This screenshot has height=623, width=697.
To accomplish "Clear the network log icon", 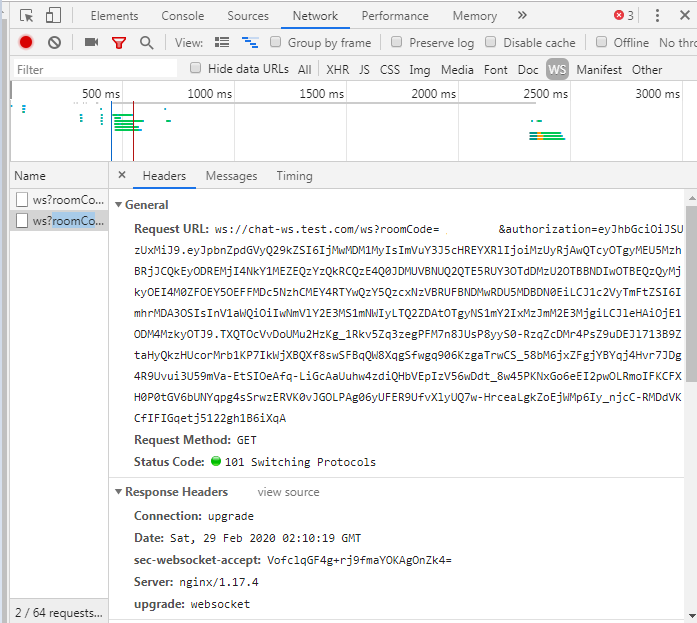I will (55, 43).
